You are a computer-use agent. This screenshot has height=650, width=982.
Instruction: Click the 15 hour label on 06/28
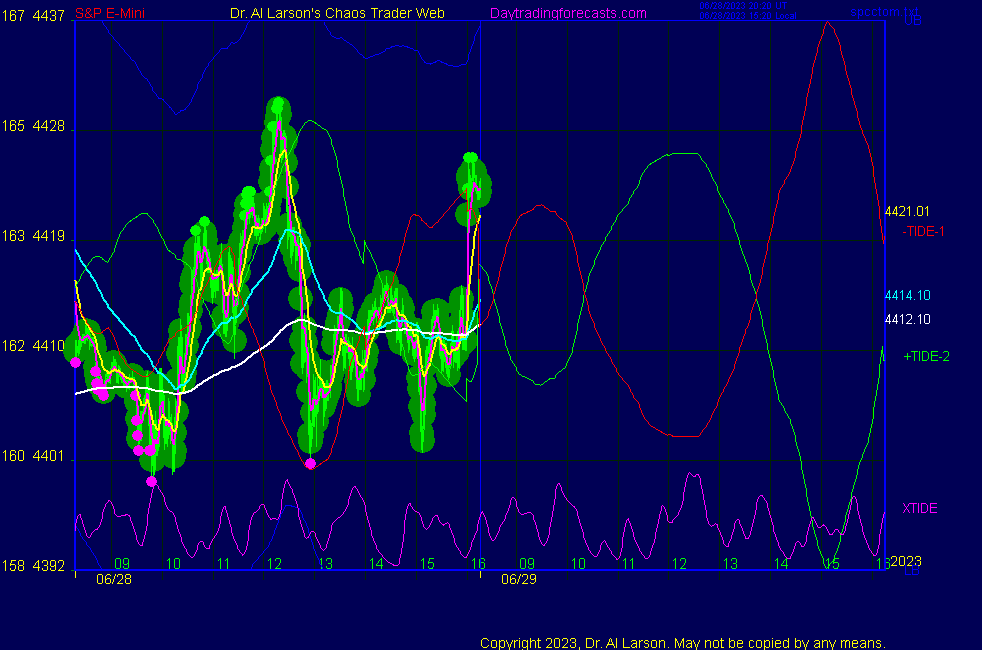coord(427,564)
